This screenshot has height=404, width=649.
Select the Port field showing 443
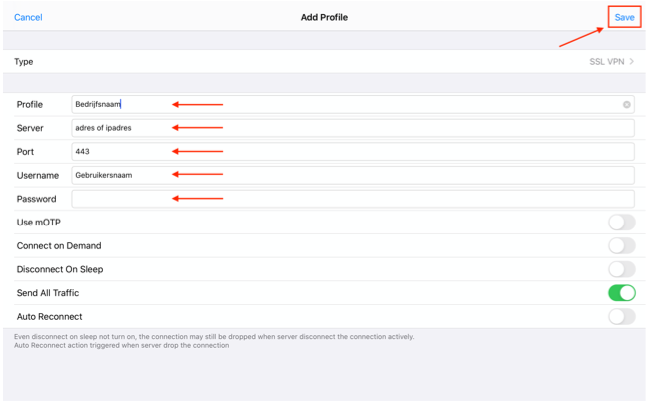pyautogui.click(x=352, y=152)
